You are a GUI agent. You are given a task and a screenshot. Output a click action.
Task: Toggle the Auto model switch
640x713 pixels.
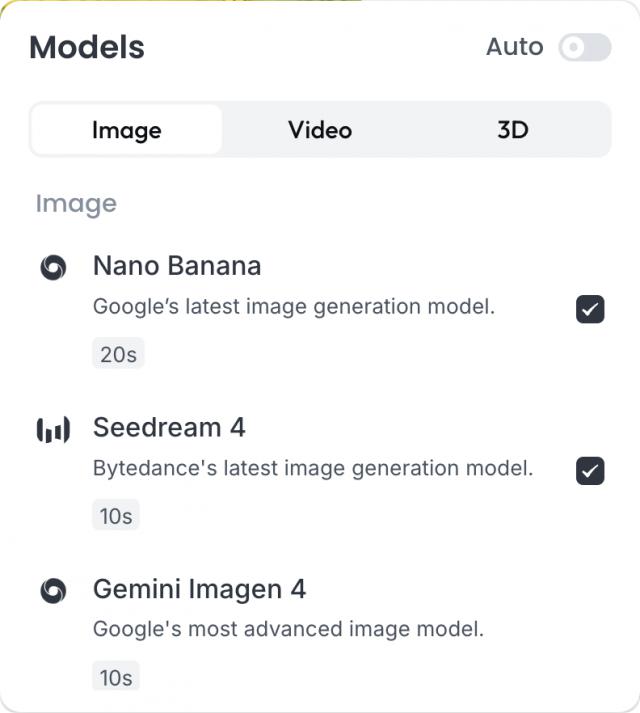tap(584, 47)
